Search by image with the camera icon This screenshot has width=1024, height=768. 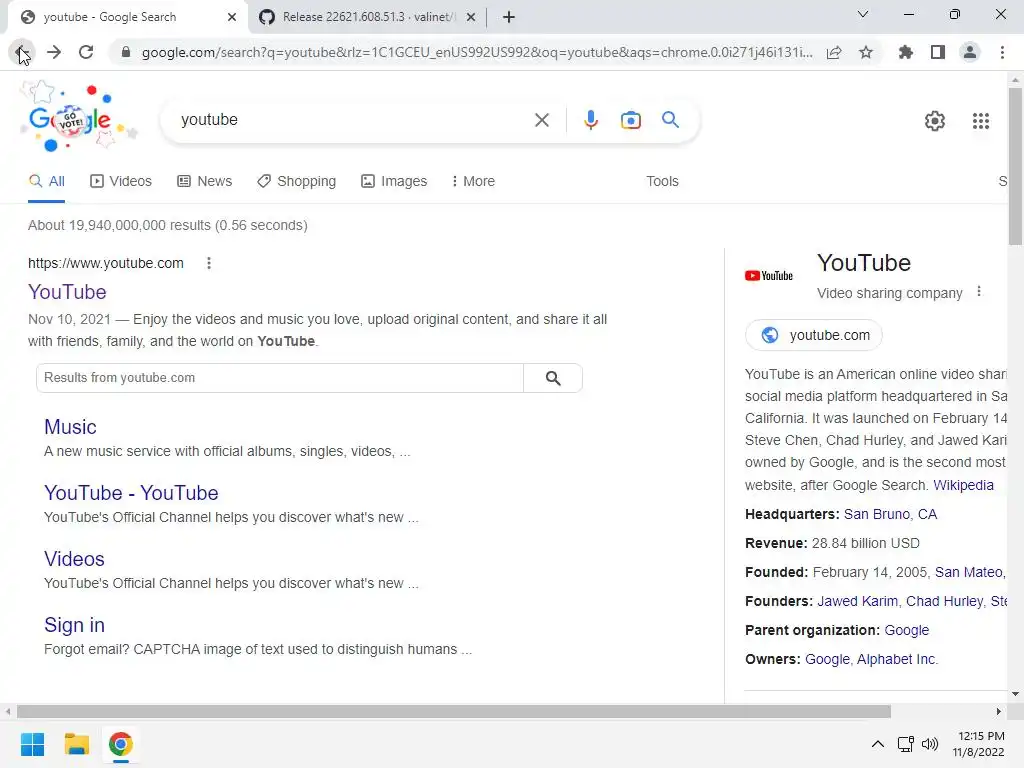click(x=630, y=120)
